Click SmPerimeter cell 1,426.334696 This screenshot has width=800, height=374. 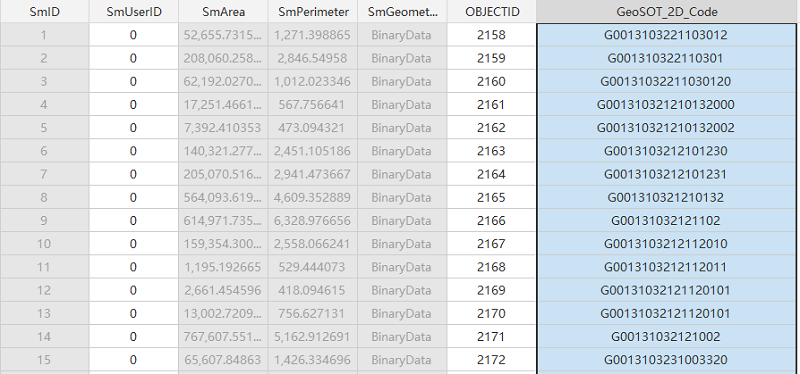click(313, 360)
